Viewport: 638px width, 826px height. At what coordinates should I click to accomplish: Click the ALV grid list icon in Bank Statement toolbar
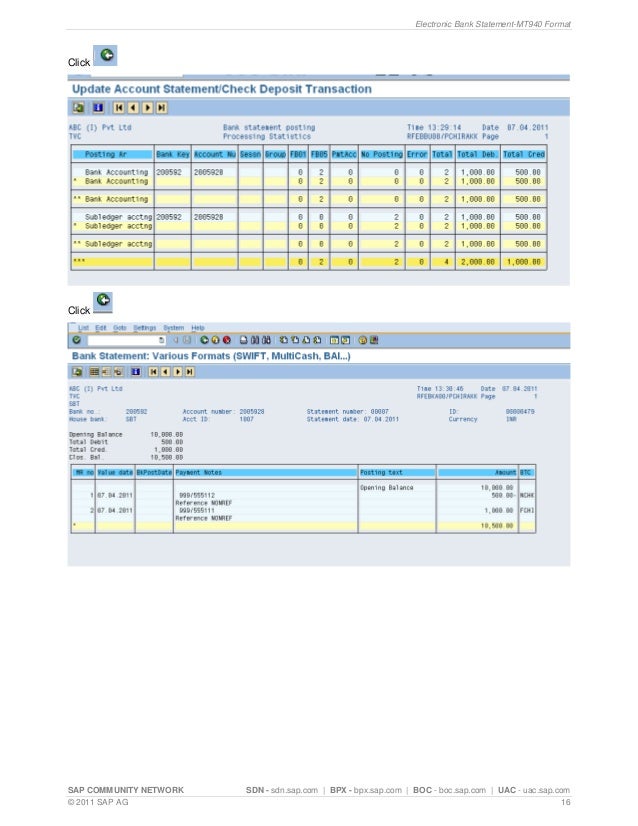pos(94,371)
